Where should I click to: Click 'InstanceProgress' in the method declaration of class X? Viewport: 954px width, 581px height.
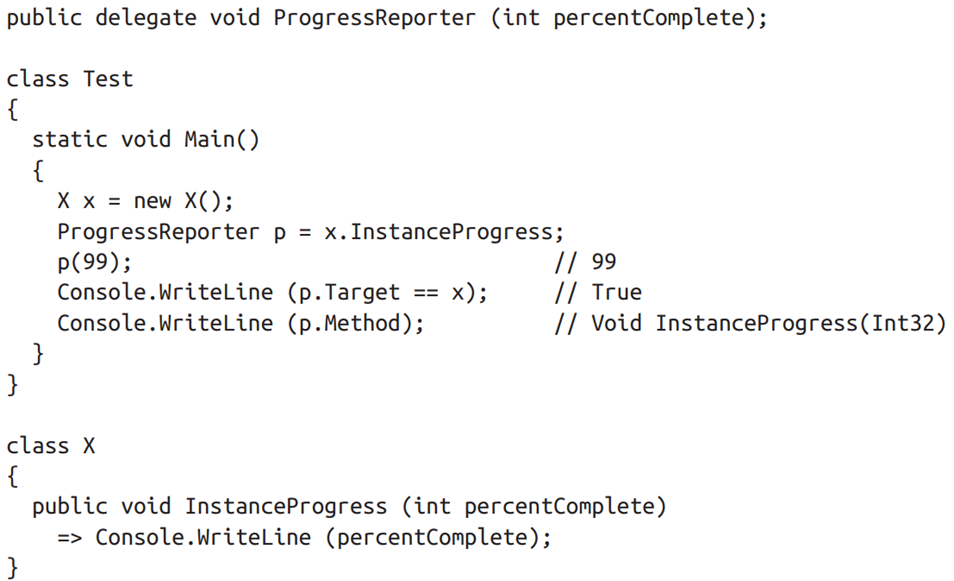coord(285,507)
